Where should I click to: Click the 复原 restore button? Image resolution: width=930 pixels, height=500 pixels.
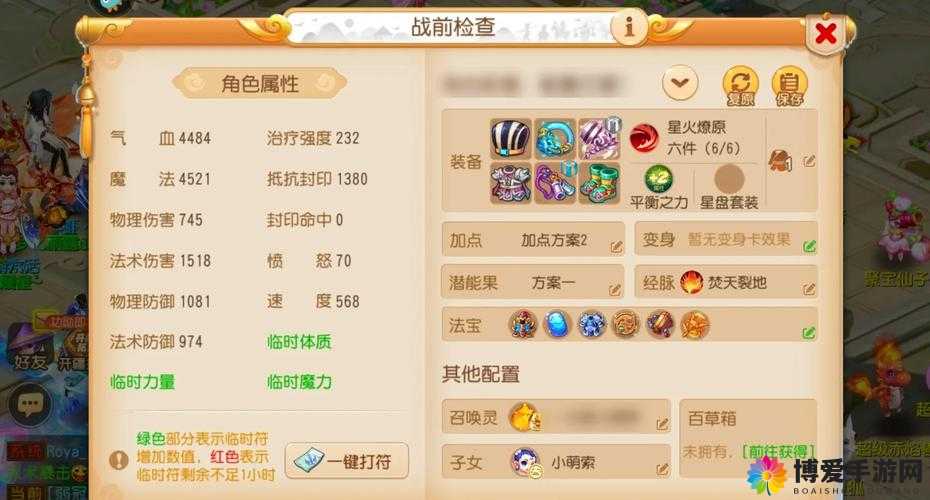tap(740, 85)
